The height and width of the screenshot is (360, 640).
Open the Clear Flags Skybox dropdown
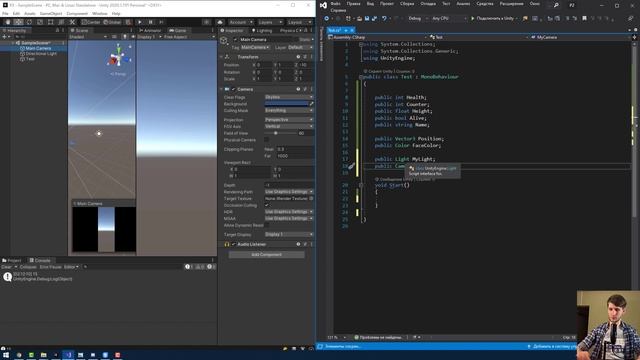click(x=289, y=97)
